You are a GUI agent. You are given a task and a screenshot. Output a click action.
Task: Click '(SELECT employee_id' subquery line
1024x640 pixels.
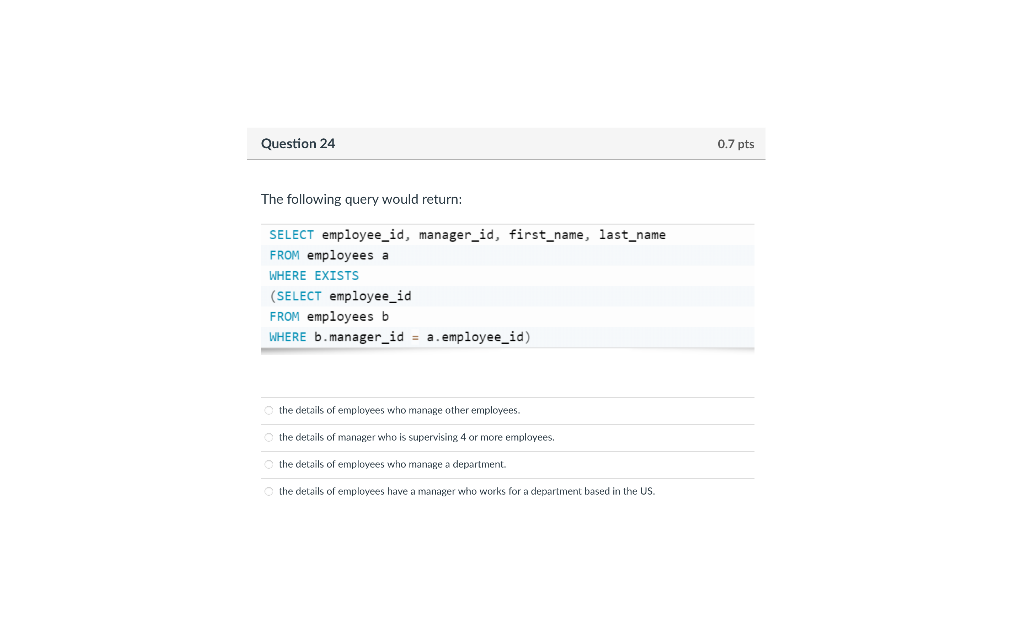(340, 296)
